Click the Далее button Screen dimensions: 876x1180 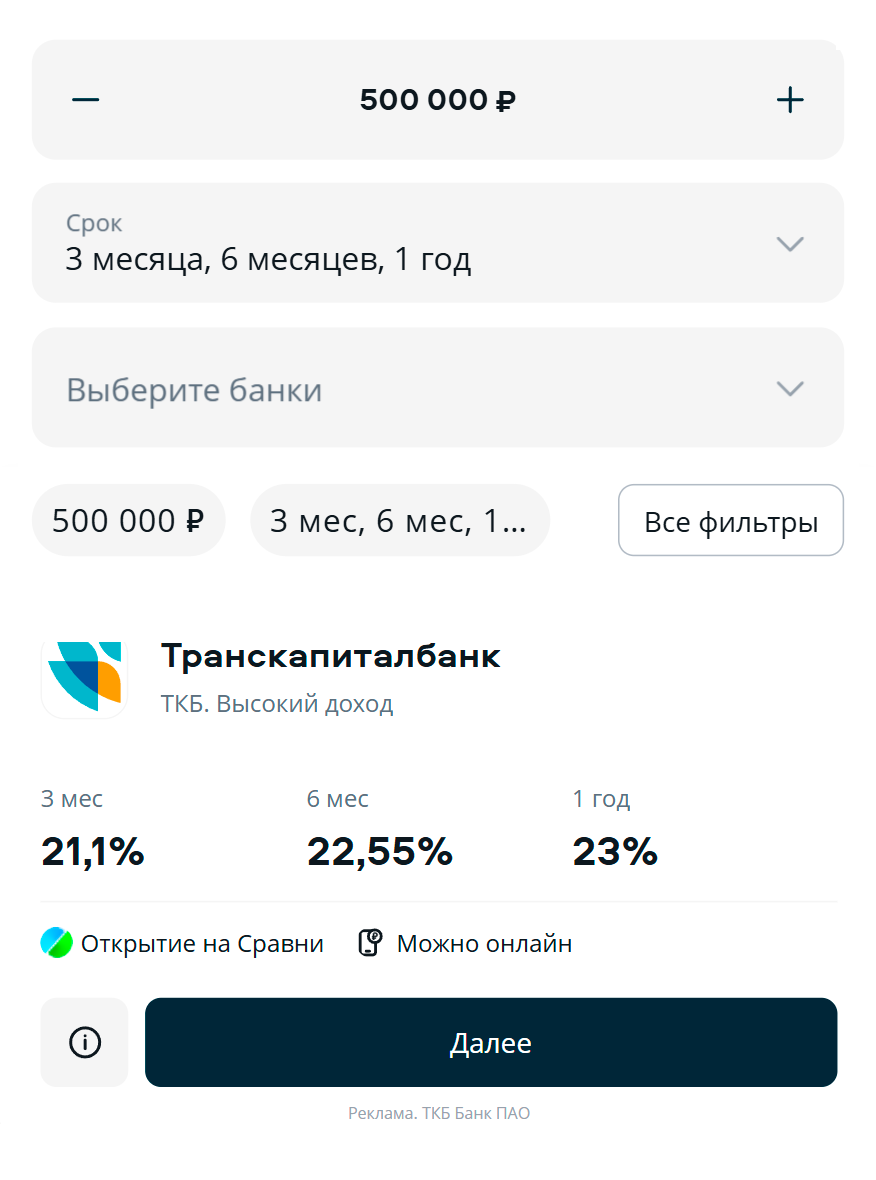(x=491, y=1042)
